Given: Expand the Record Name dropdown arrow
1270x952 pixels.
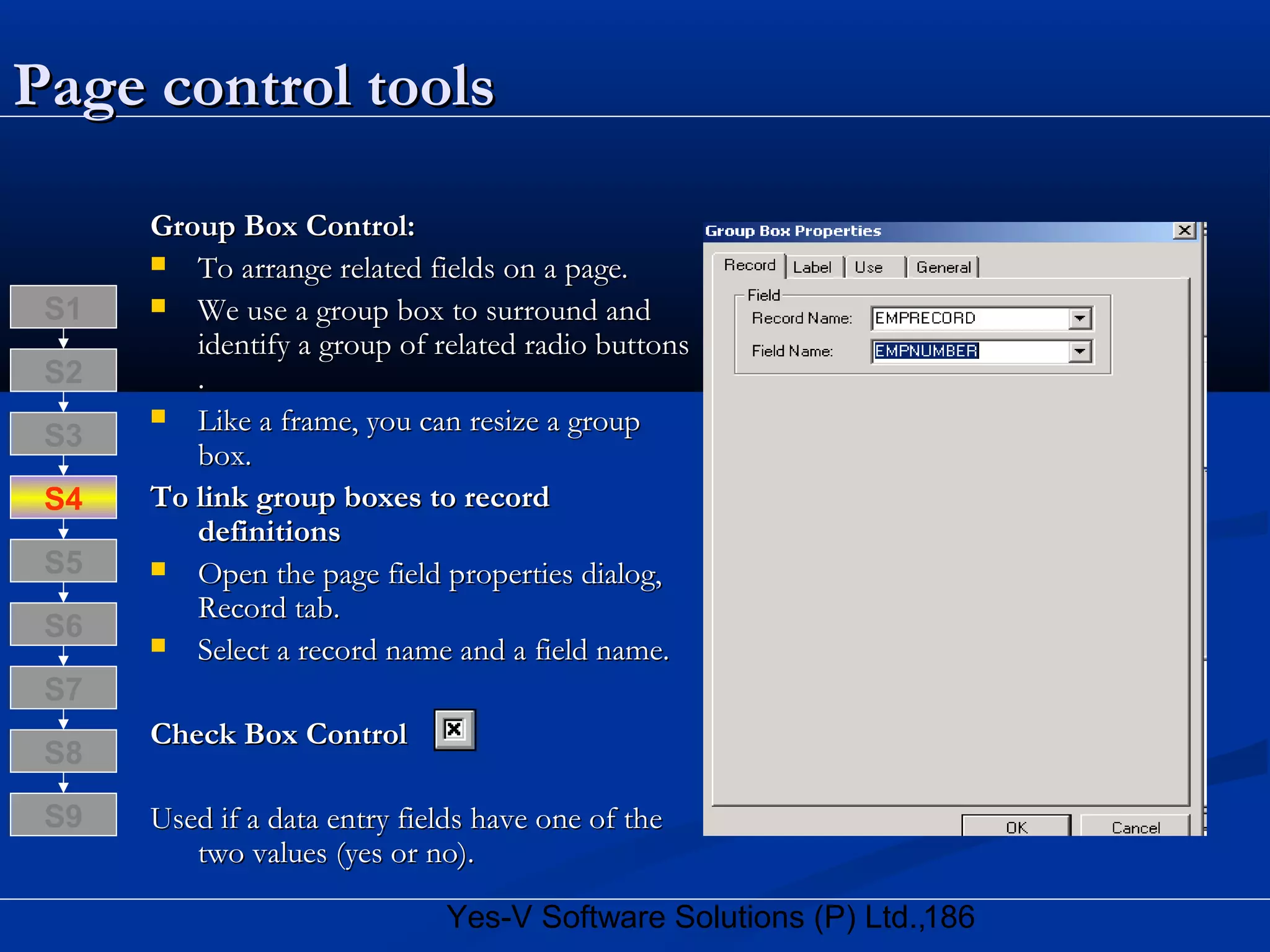Looking at the screenshot, I should click(x=1080, y=319).
